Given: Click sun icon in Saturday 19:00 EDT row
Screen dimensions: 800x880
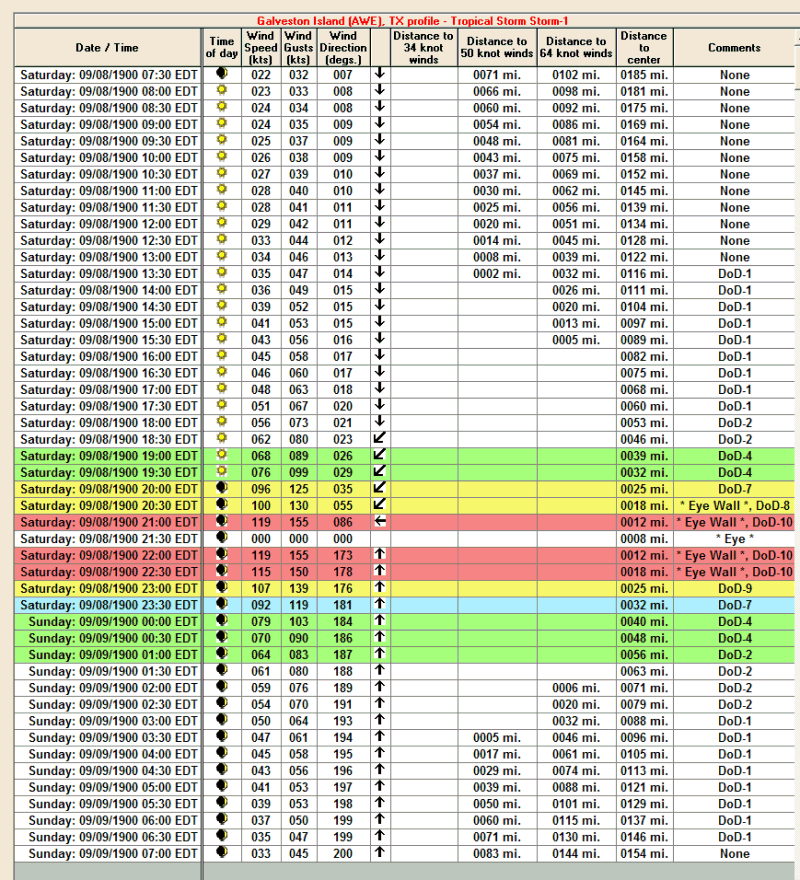Looking at the screenshot, I should point(222,455).
